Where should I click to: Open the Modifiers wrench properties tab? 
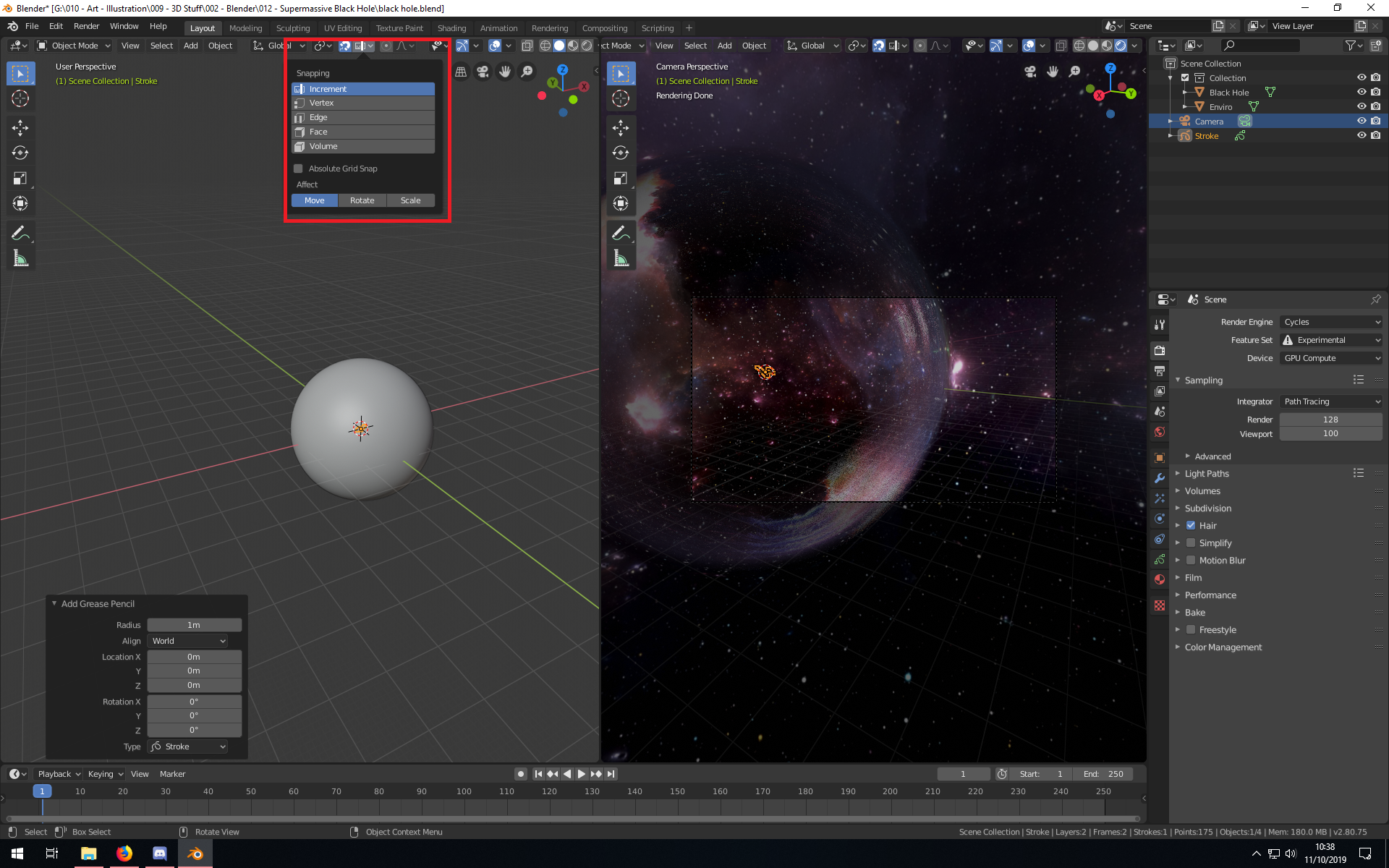tap(1160, 478)
